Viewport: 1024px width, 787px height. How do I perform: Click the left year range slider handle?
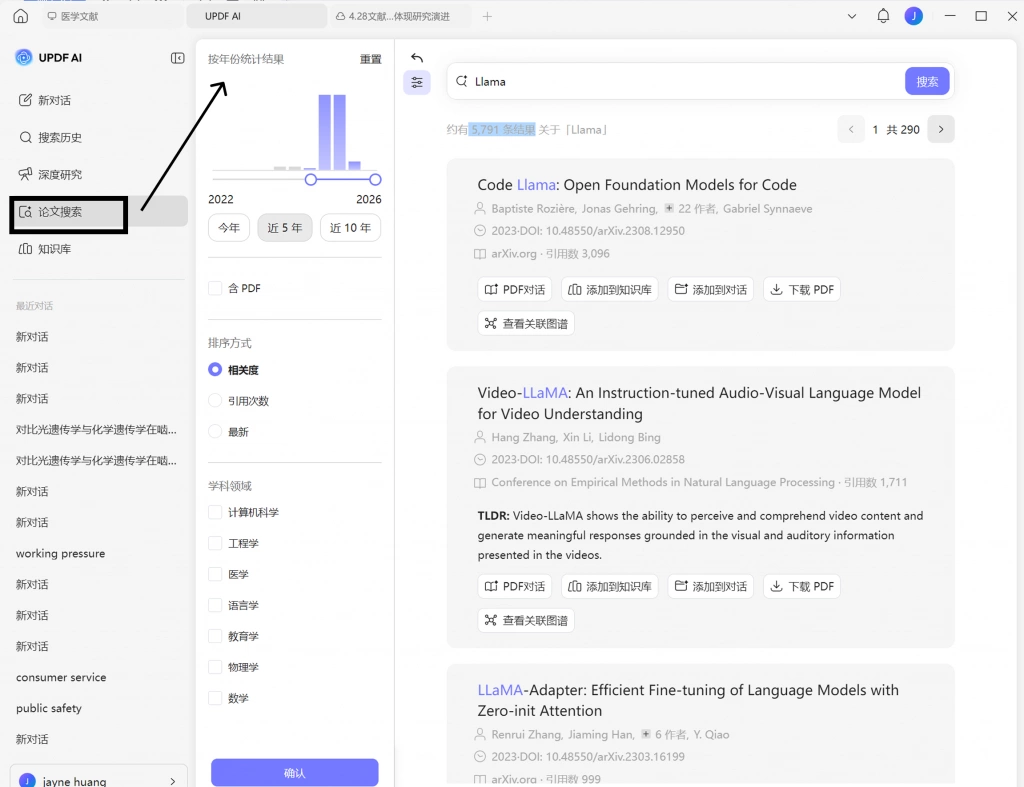[311, 180]
